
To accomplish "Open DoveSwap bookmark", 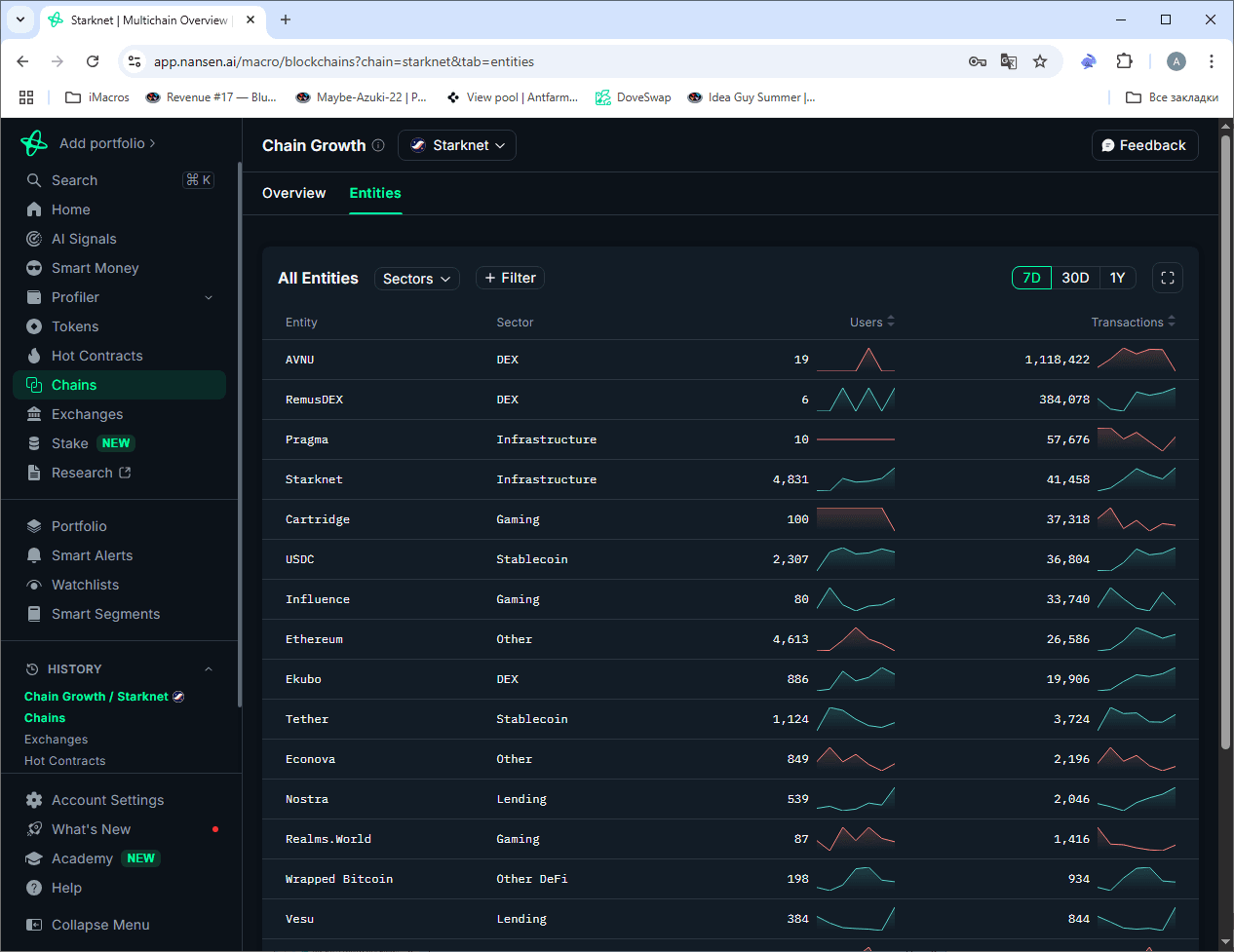I will 634,97.
